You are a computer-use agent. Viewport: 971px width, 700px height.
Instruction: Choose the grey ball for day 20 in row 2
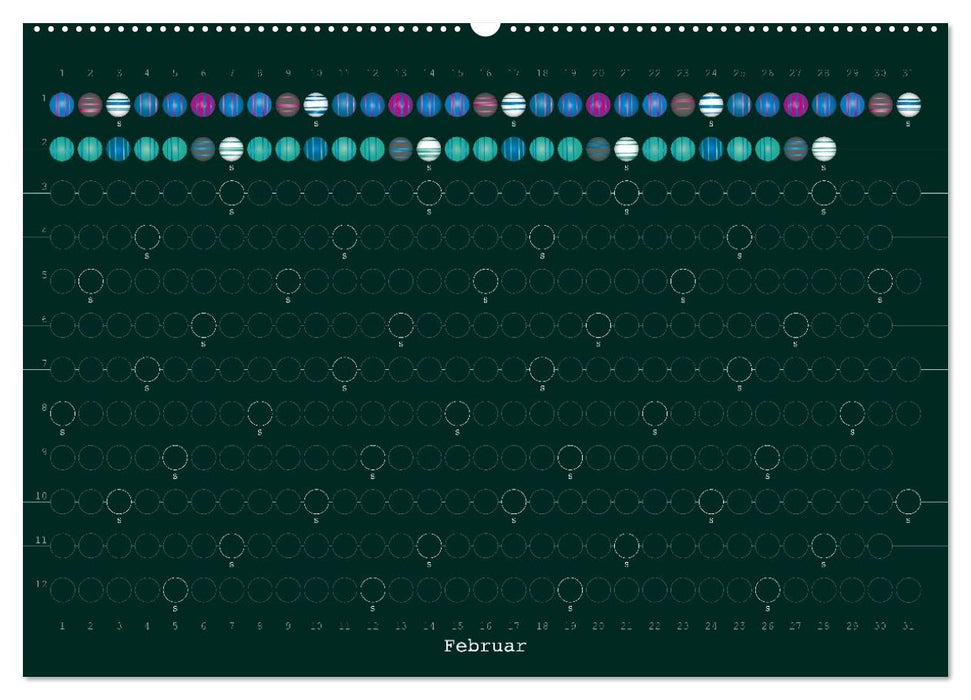pyautogui.click(x=598, y=149)
